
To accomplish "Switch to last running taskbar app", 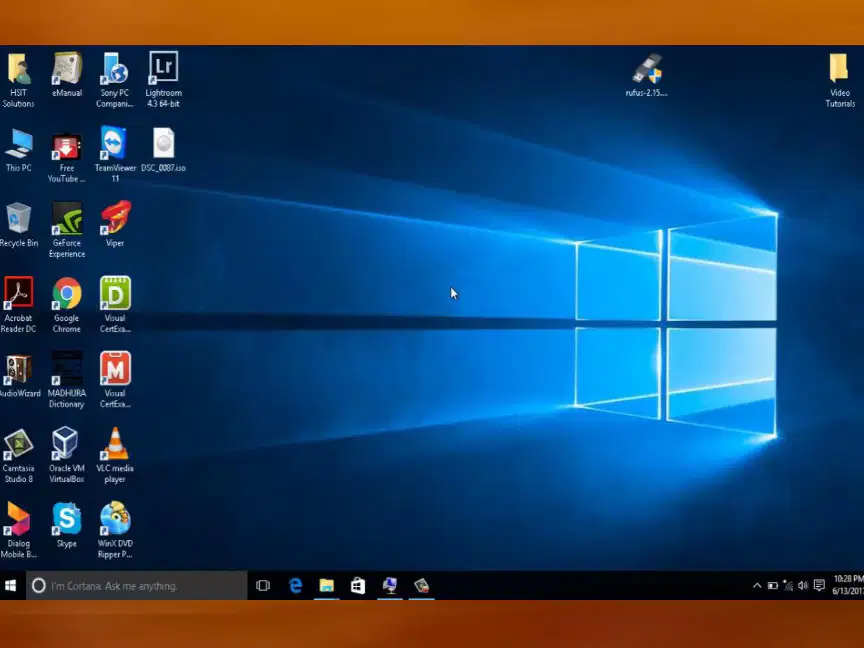I will coord(422,585).
